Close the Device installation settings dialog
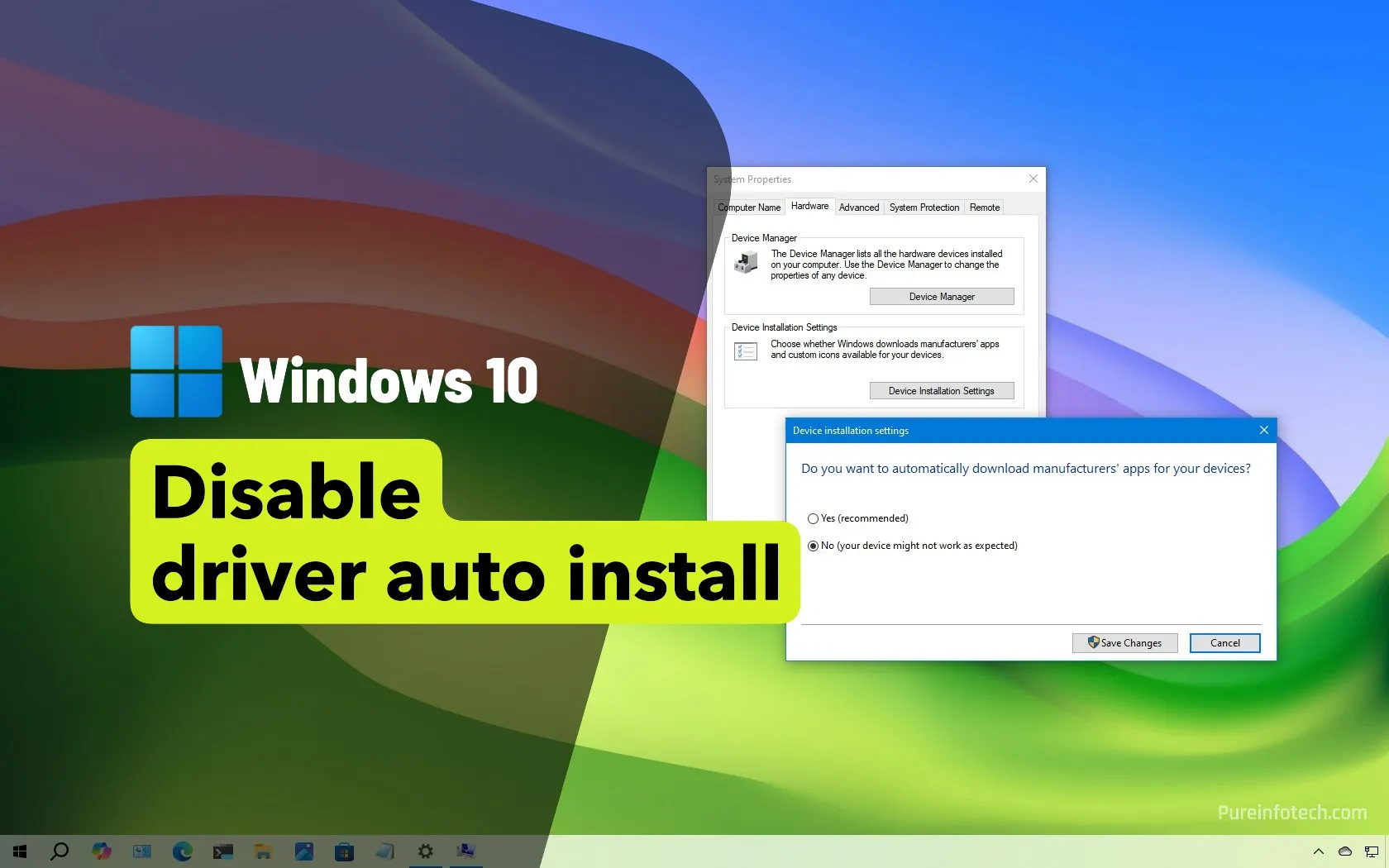 1263,430
